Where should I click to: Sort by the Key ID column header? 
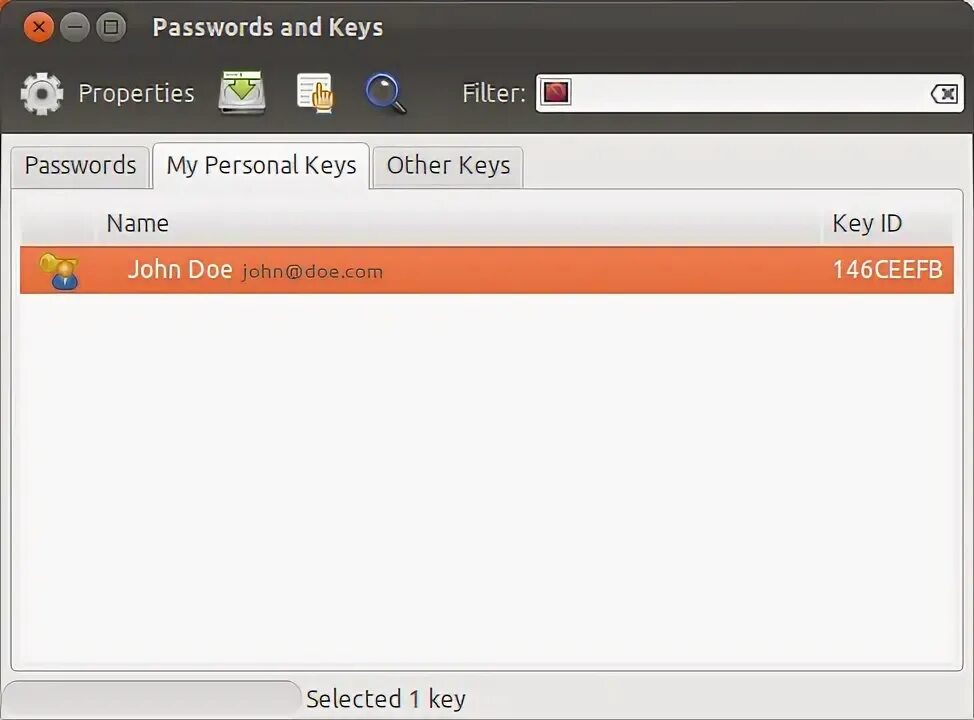click(x=887, y=224)
